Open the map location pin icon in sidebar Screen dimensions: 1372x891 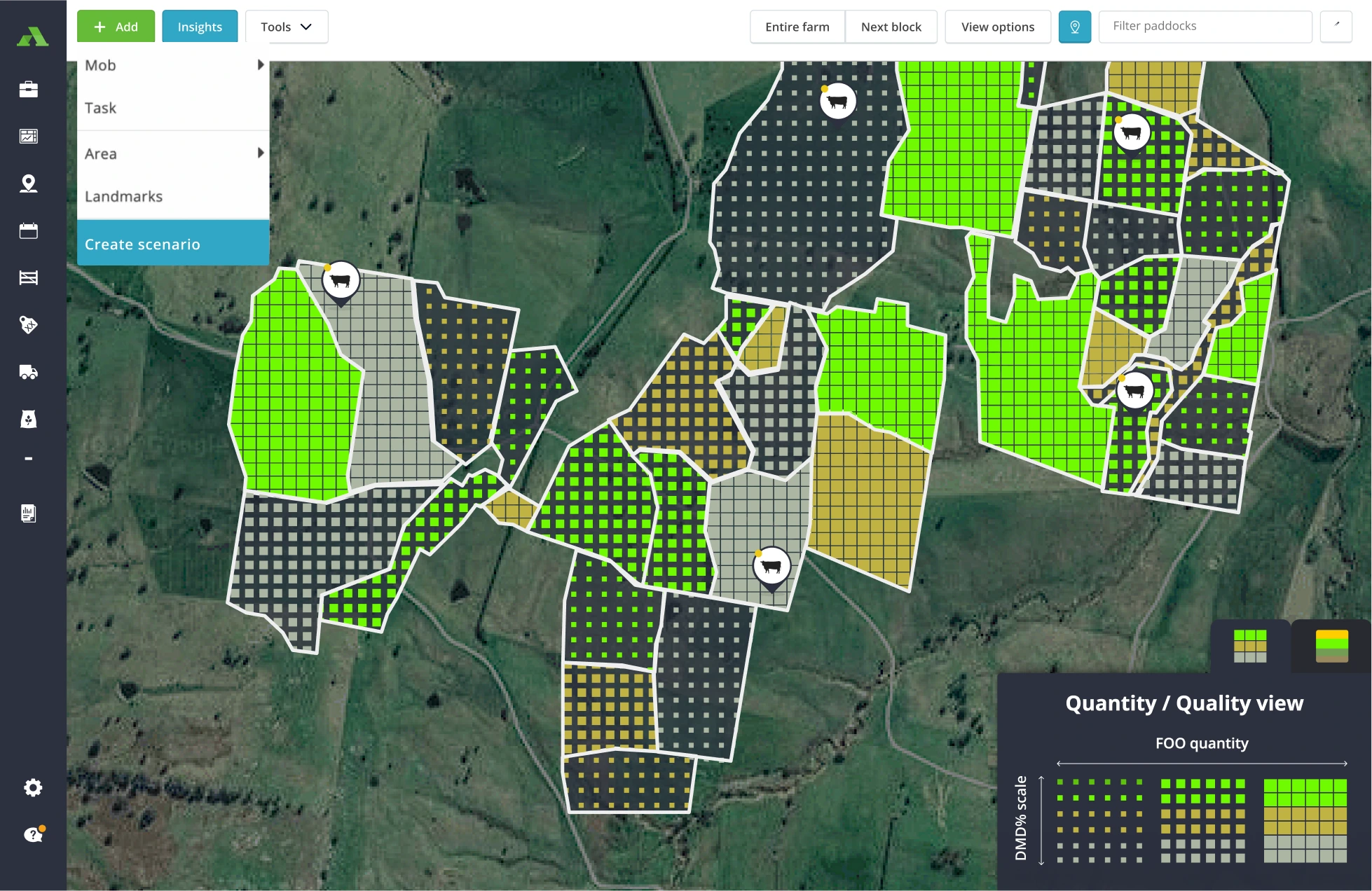pos(29,184)
